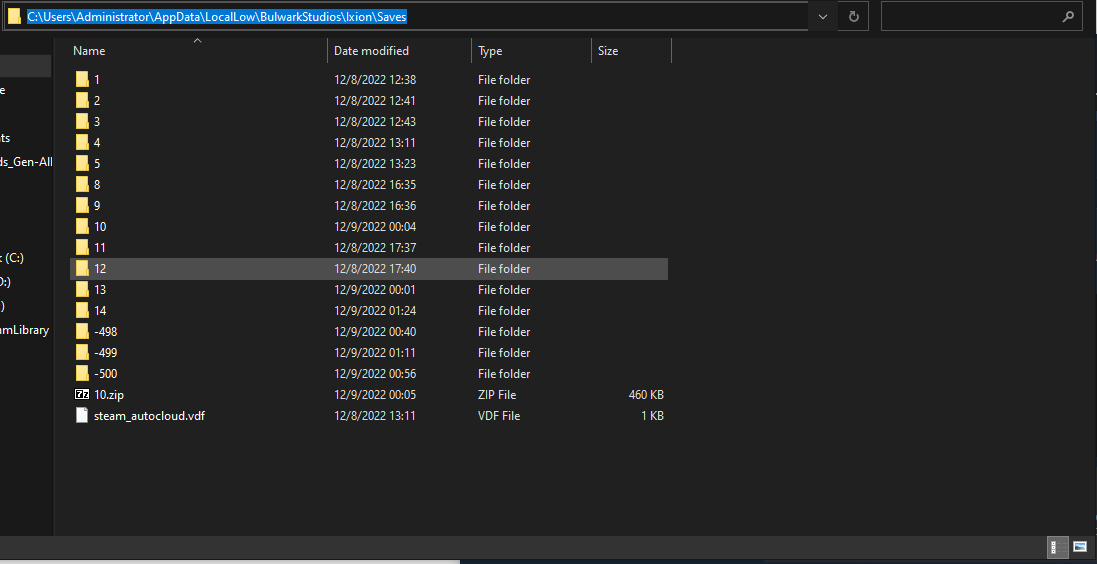Image resolution: width=1097 pixels, height=564 pixels.
Task: Click the highlighted address path text
Action: [217, 17]
